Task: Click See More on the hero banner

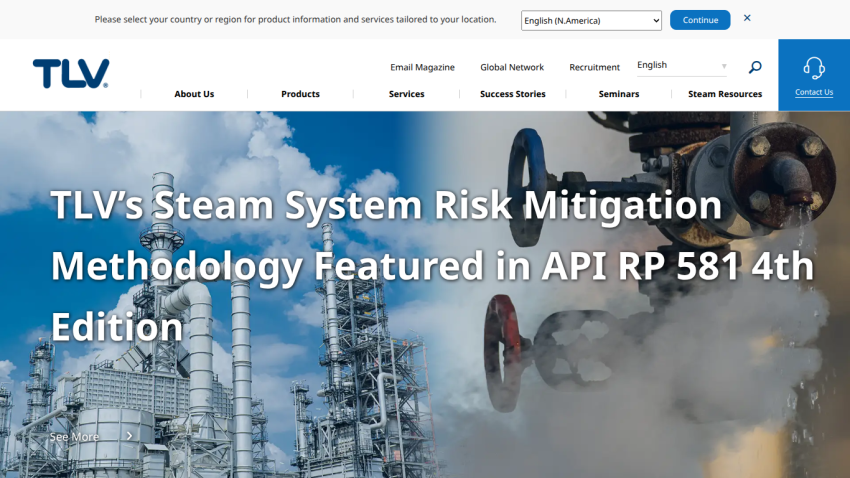Action: [74, 437]
